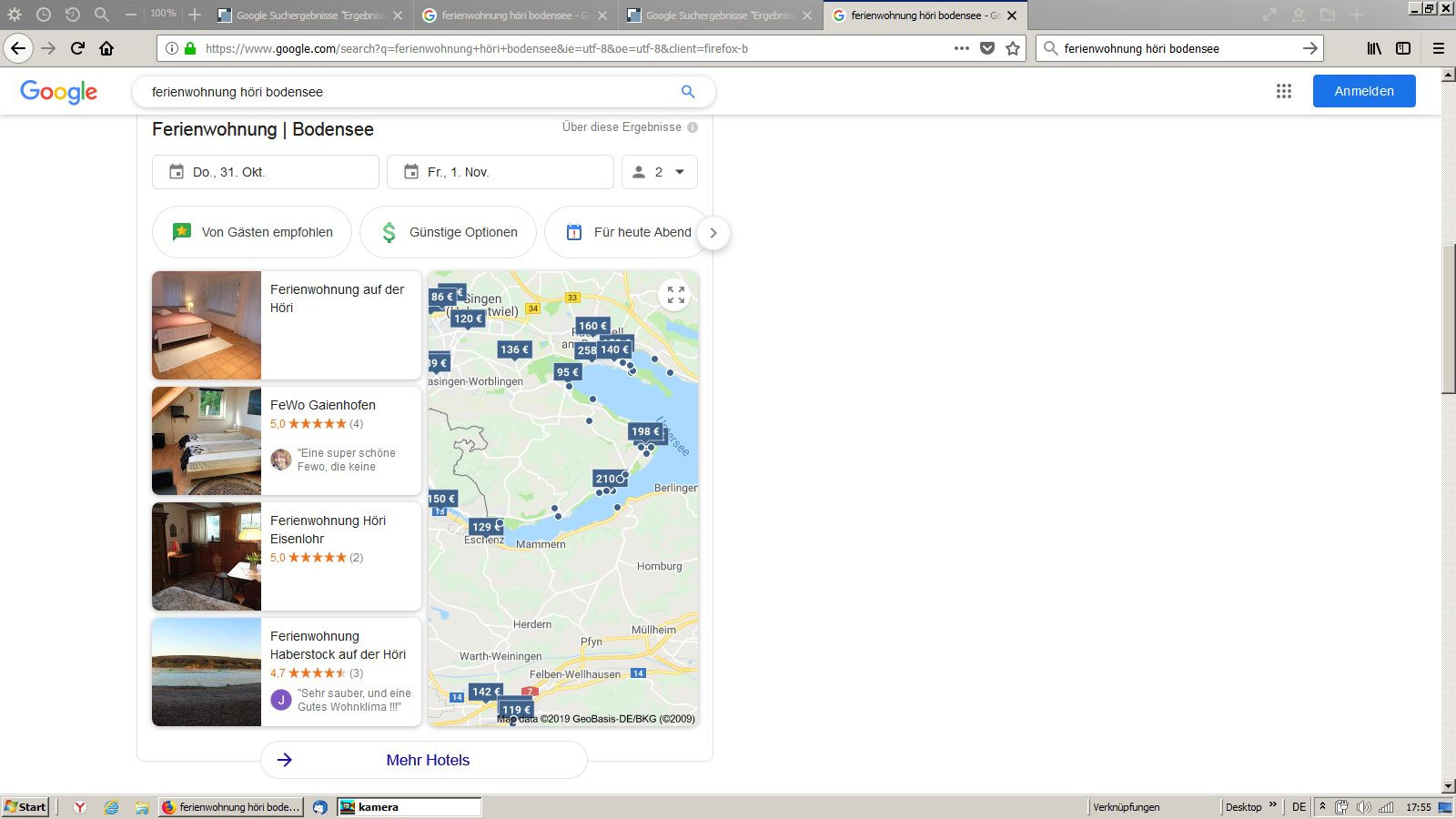
Task: Show info about these results icon
Action: (693, 127)
